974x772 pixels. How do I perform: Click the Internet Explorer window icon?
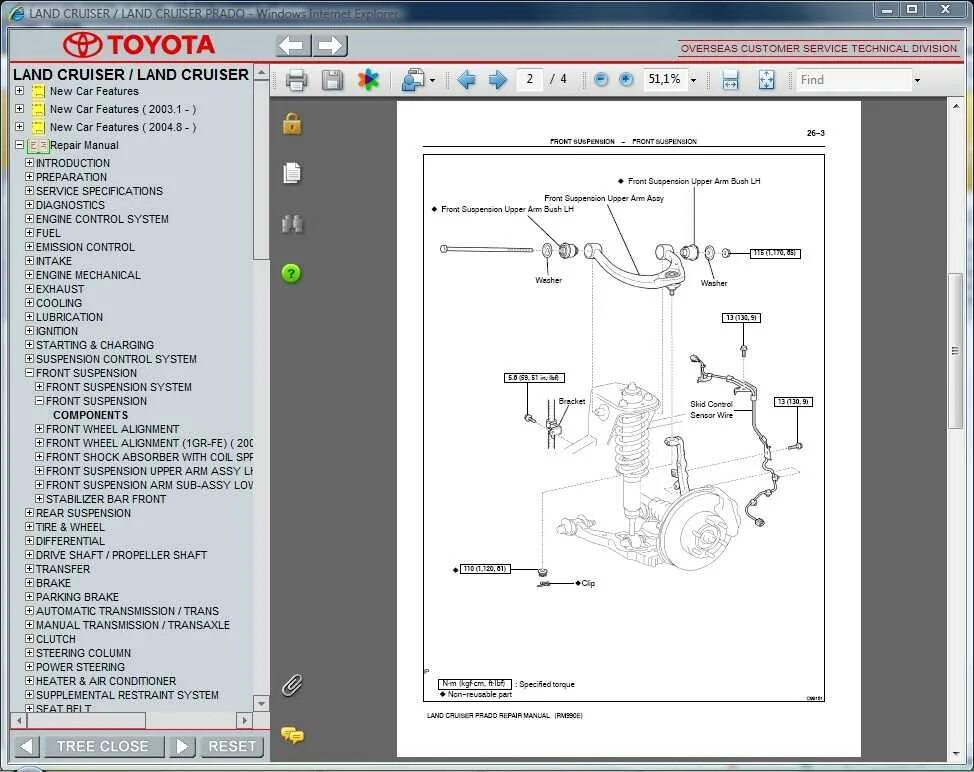(x=16, y=13)
